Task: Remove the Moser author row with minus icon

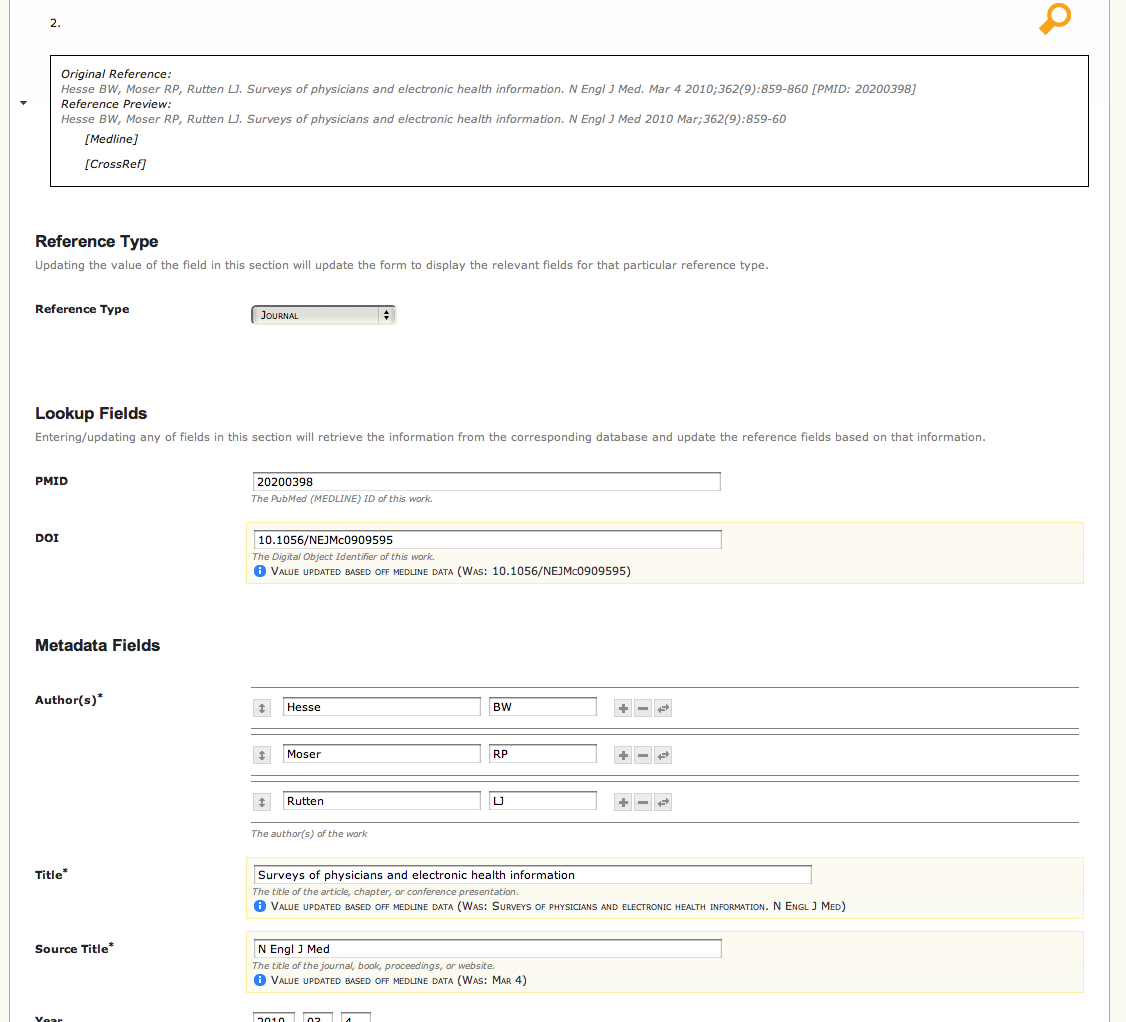Action: pyautogui.click(x=643, y=755)
